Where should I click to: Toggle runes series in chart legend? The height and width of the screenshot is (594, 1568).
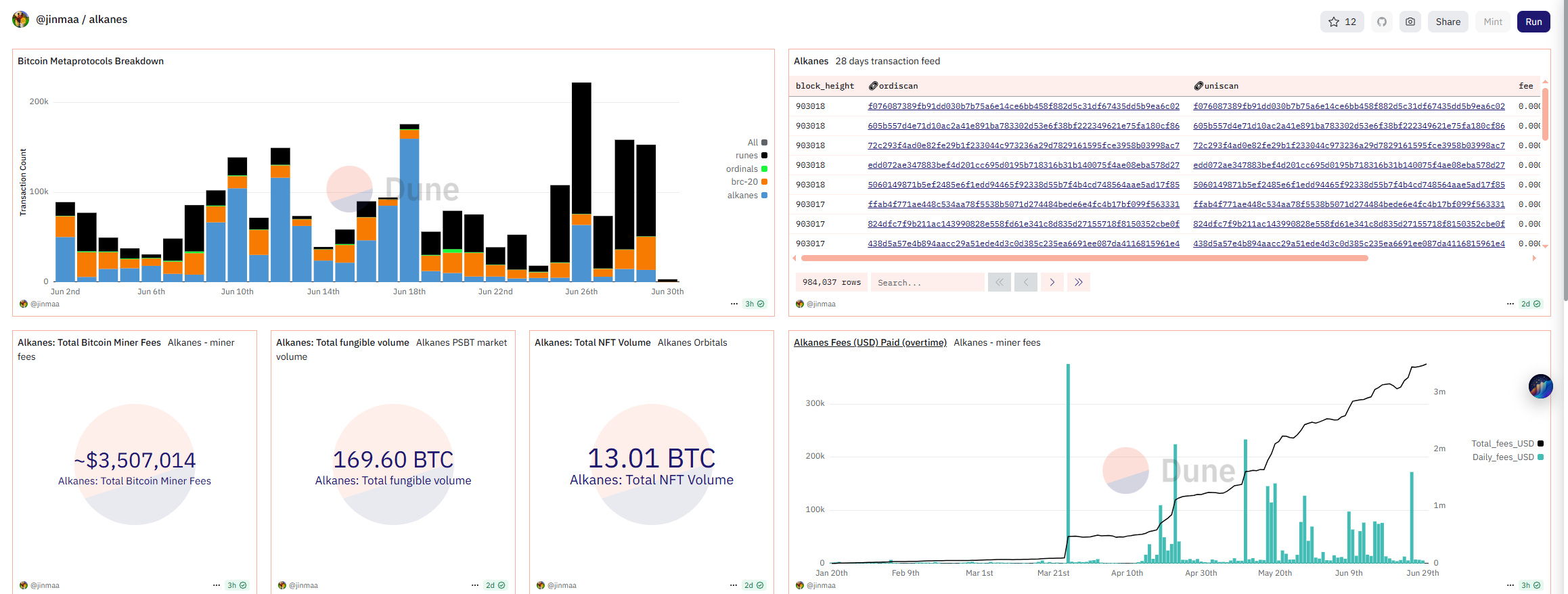click(x=752, y=156)
